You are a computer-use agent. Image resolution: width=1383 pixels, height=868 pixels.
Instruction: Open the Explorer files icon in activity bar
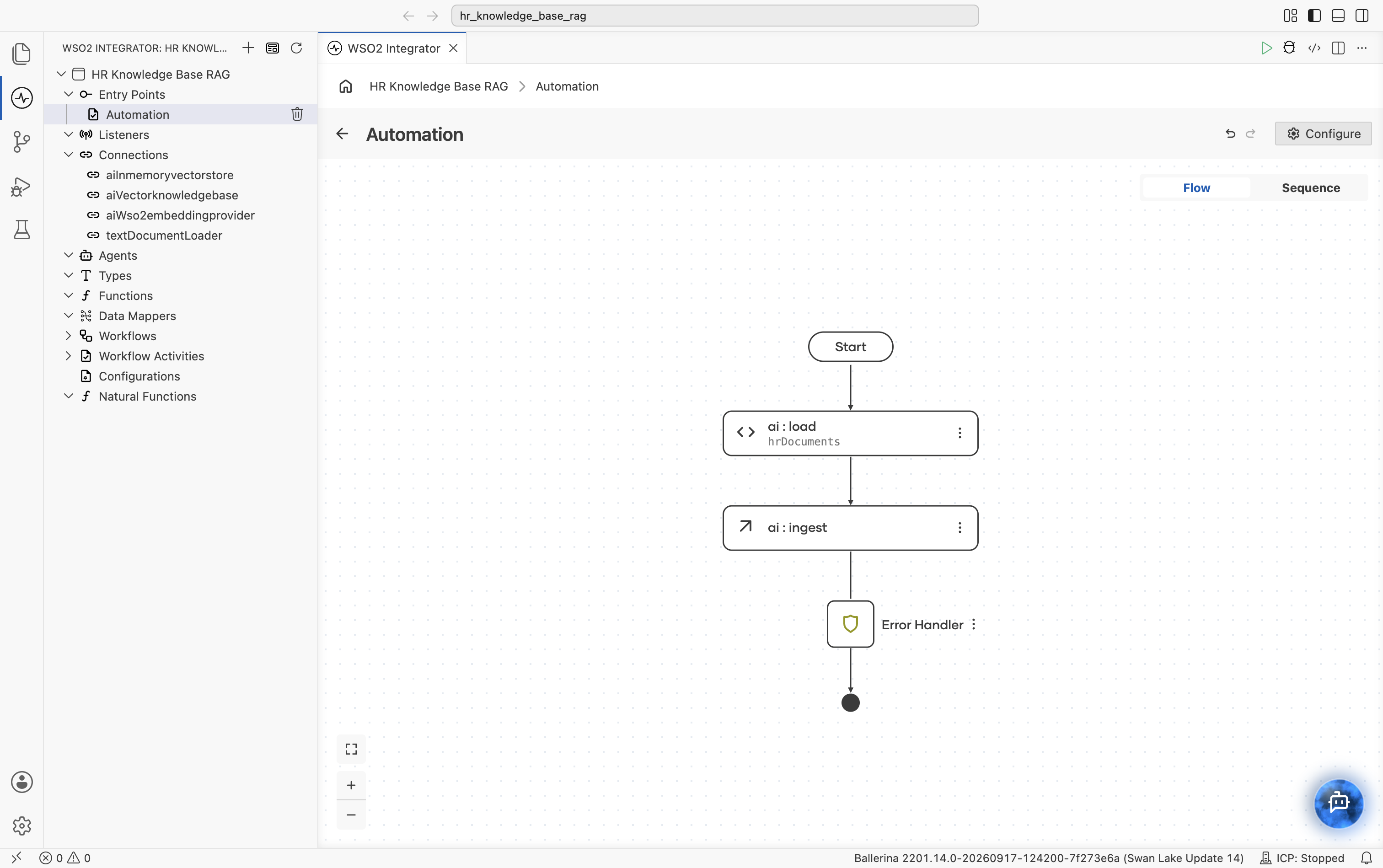click(22, 54)
